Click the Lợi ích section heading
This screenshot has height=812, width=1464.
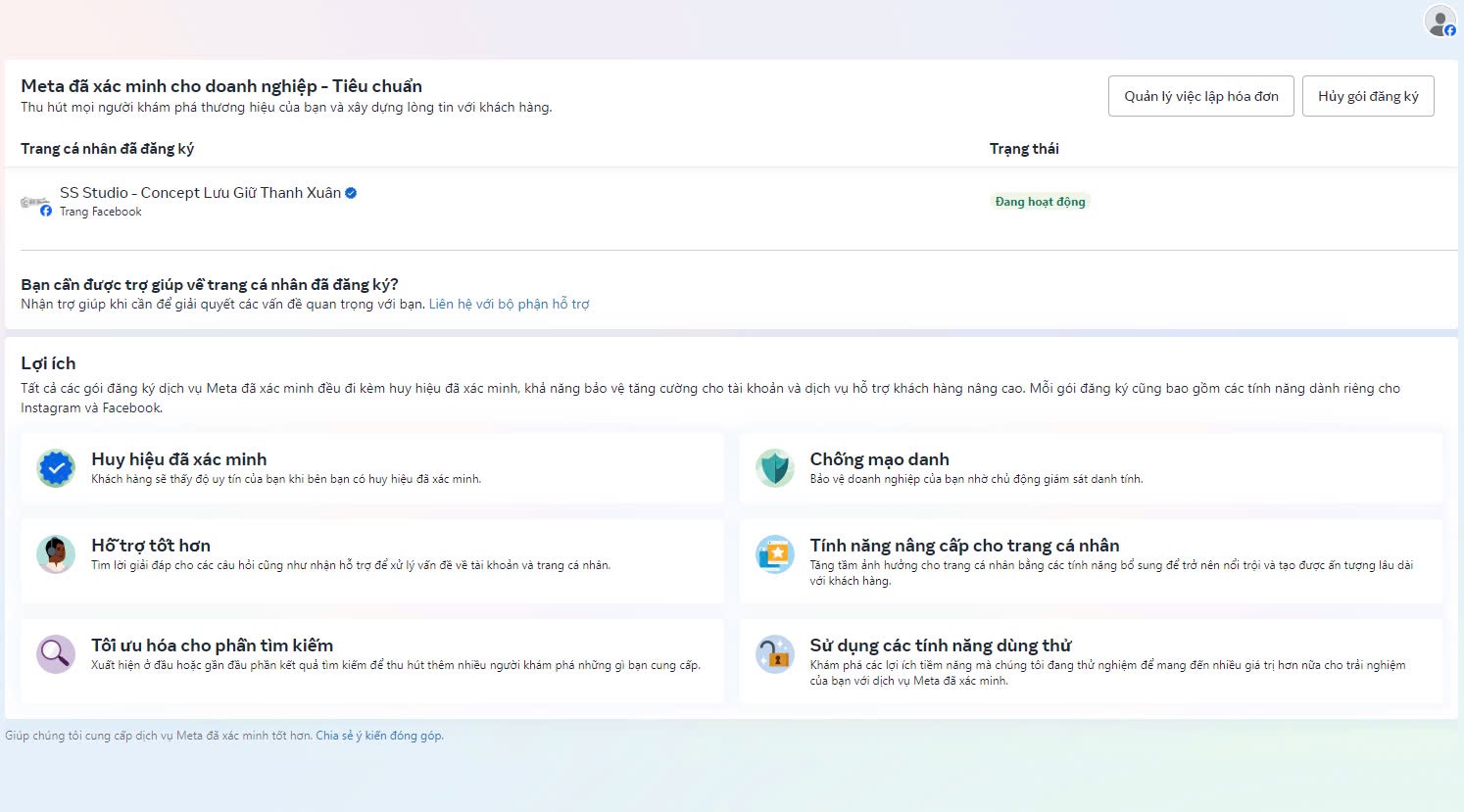(x=48, y=363)
